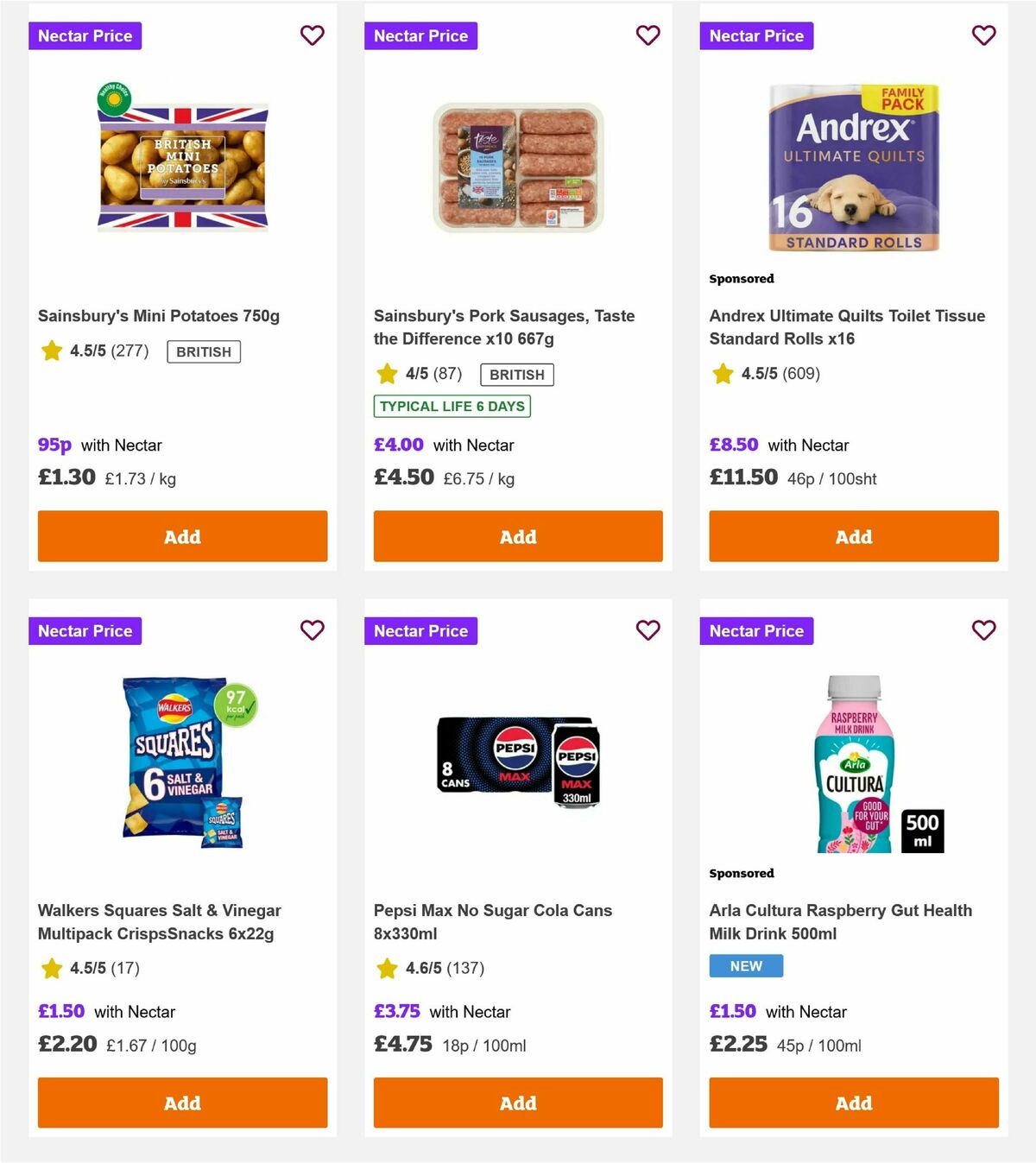Click the heart icon on the Walkers Squares card
The image size is (1036, 1163).
312,630
